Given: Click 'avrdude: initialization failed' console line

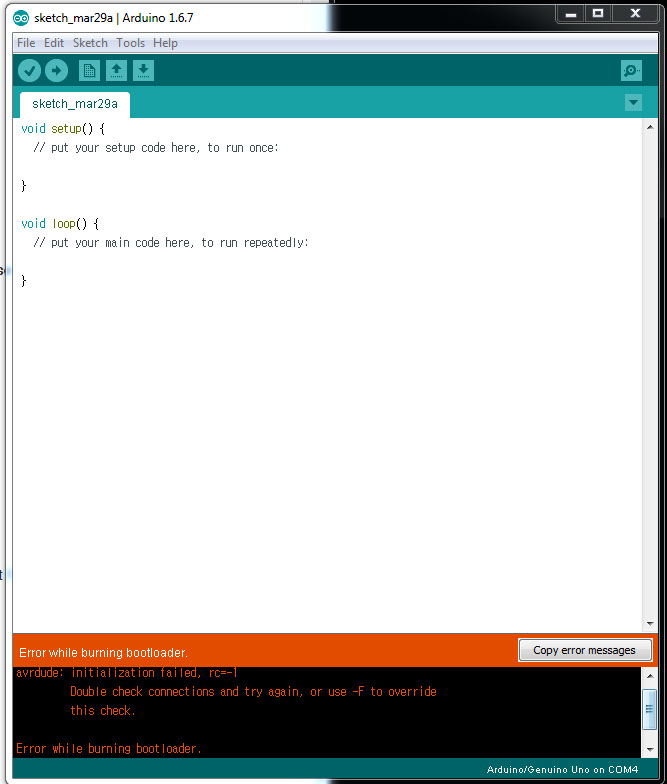Looking at the screenshot, I should point(127,672).
